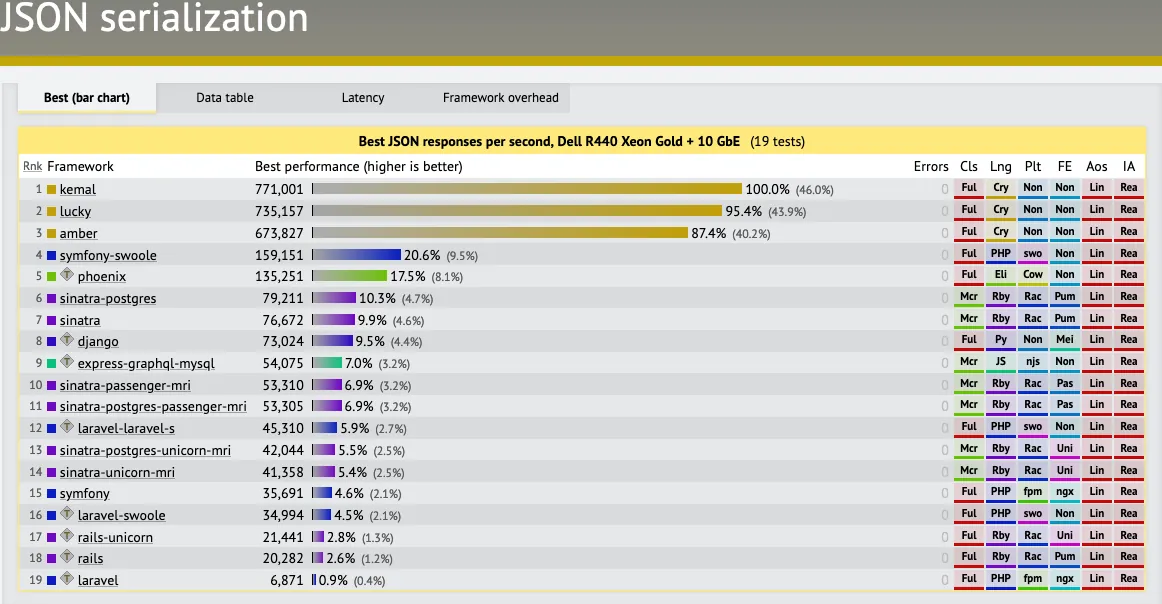1162x604 pixels.
Task: Click the django framework link
Action: pos(100,341)
